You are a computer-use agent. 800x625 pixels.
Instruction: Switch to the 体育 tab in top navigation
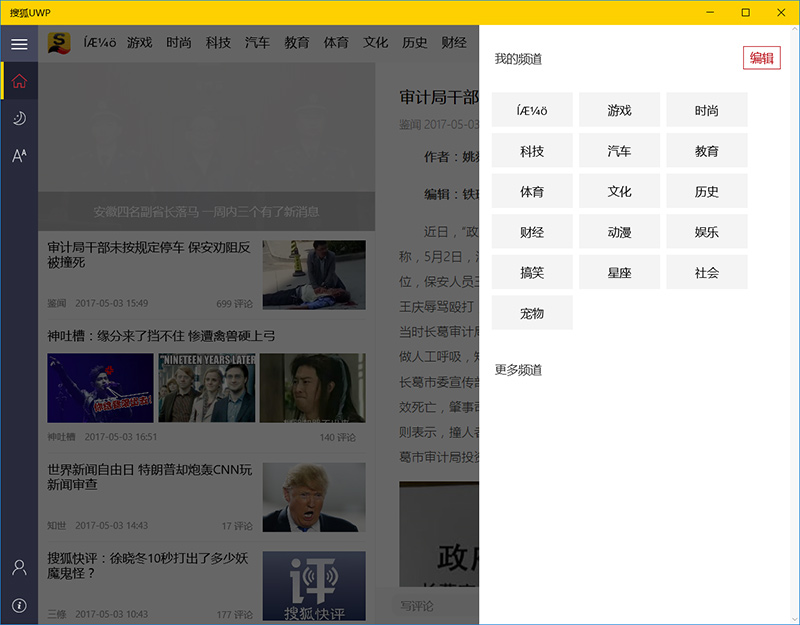tap(336, 42)
